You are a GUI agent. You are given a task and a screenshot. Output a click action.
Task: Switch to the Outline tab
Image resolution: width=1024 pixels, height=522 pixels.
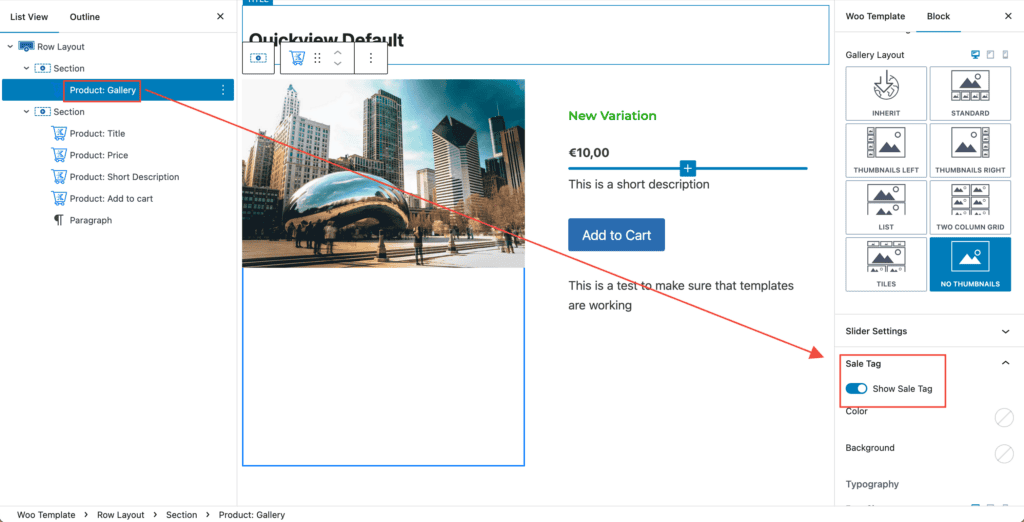click(x=84, y=17)
